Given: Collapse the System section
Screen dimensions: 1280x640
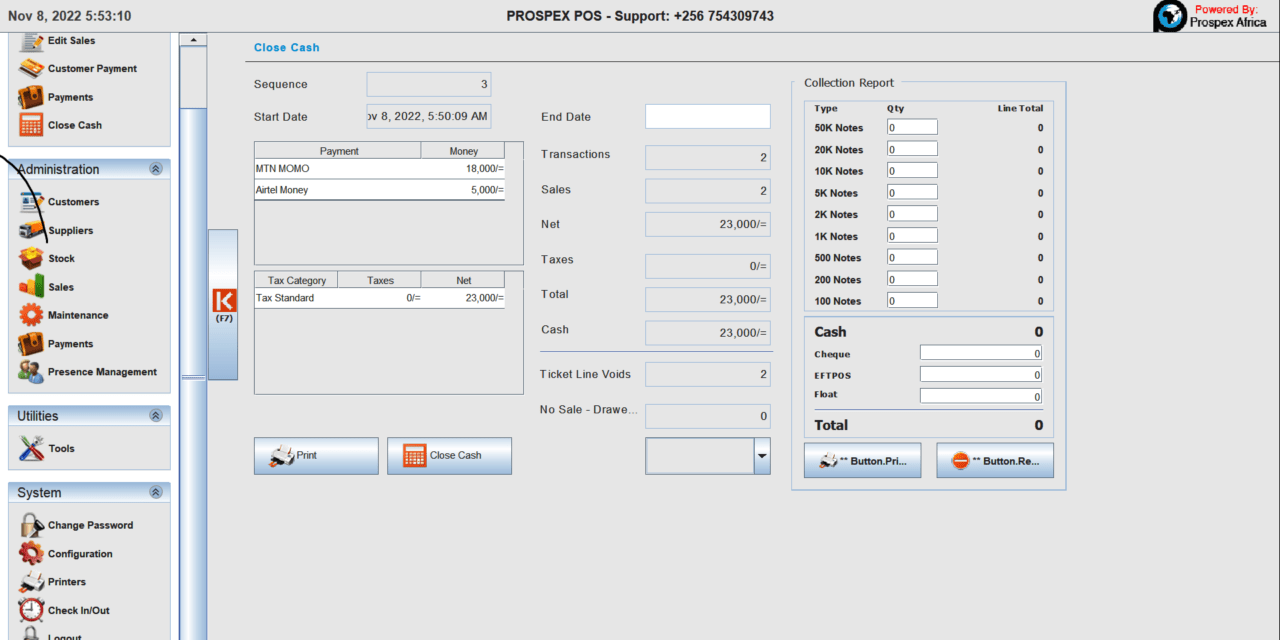Looking at the screenshot, I should 155,493.
